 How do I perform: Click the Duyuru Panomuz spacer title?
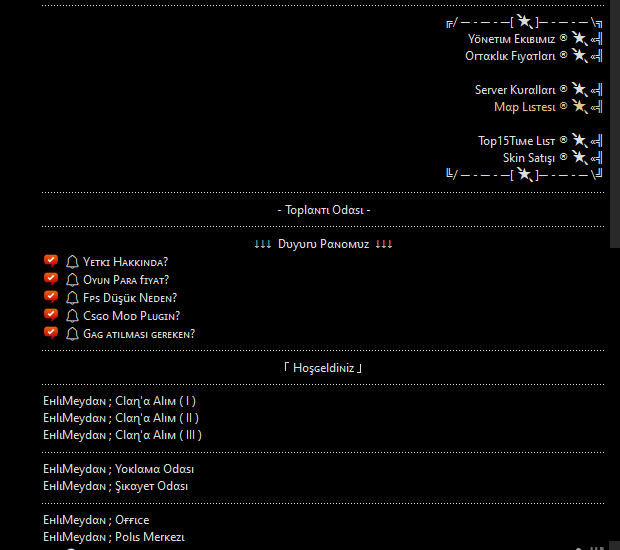[x=323, y=244]
